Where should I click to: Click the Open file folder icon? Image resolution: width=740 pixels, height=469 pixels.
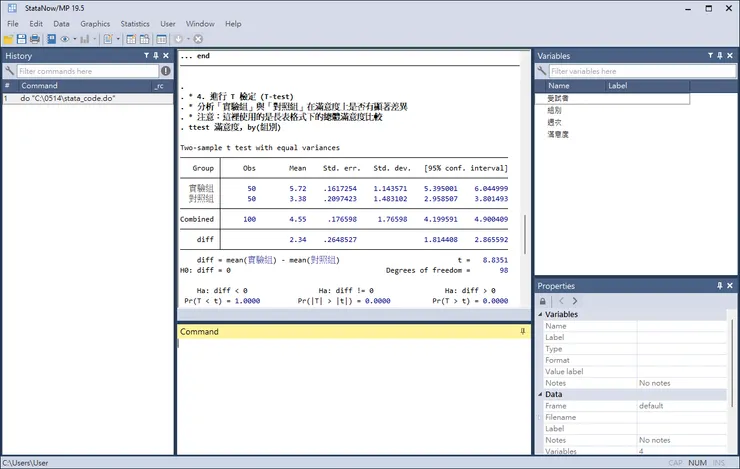click(8, 39)
